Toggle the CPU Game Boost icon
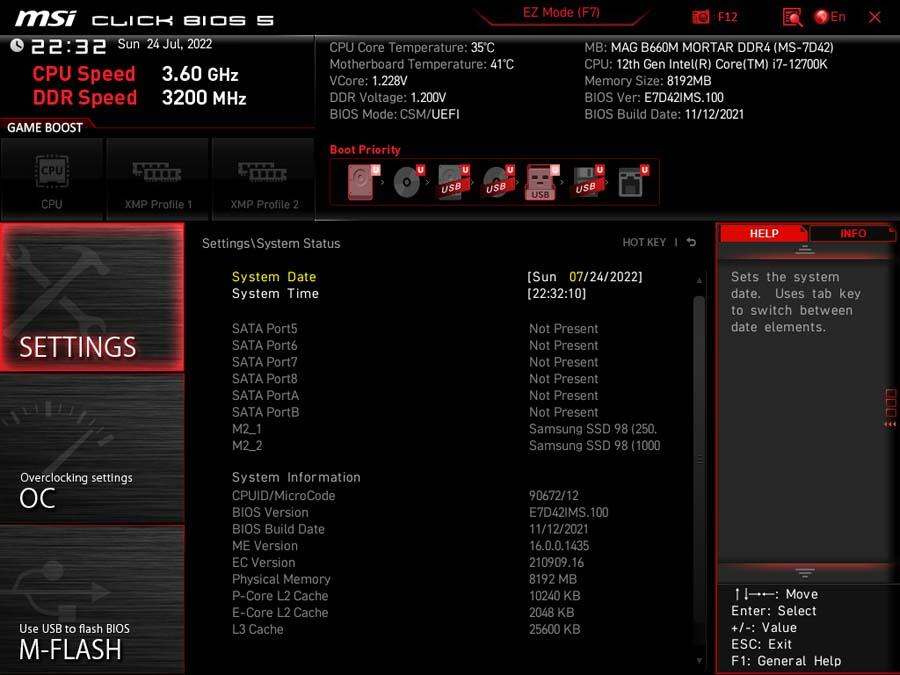900x675 pixels. pyautogui.click(x=52, y=179)
